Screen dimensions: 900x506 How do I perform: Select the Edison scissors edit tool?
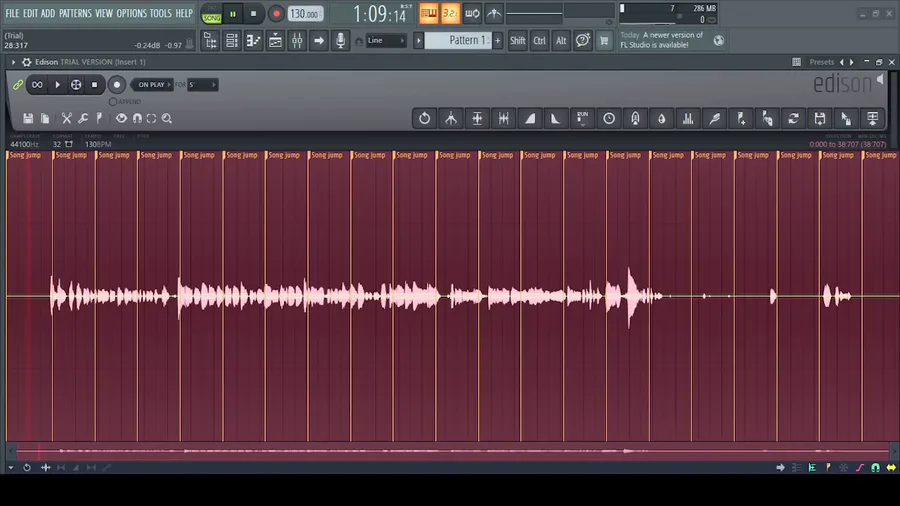pos(67,118)
